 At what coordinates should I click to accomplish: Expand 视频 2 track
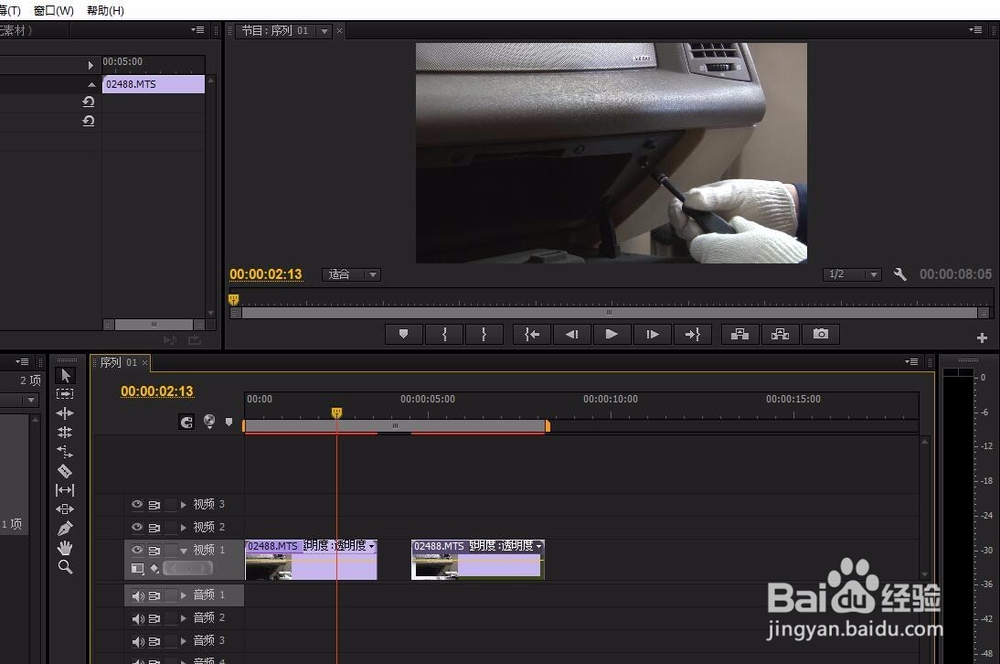pyautogui.click(x=184, y=528)
